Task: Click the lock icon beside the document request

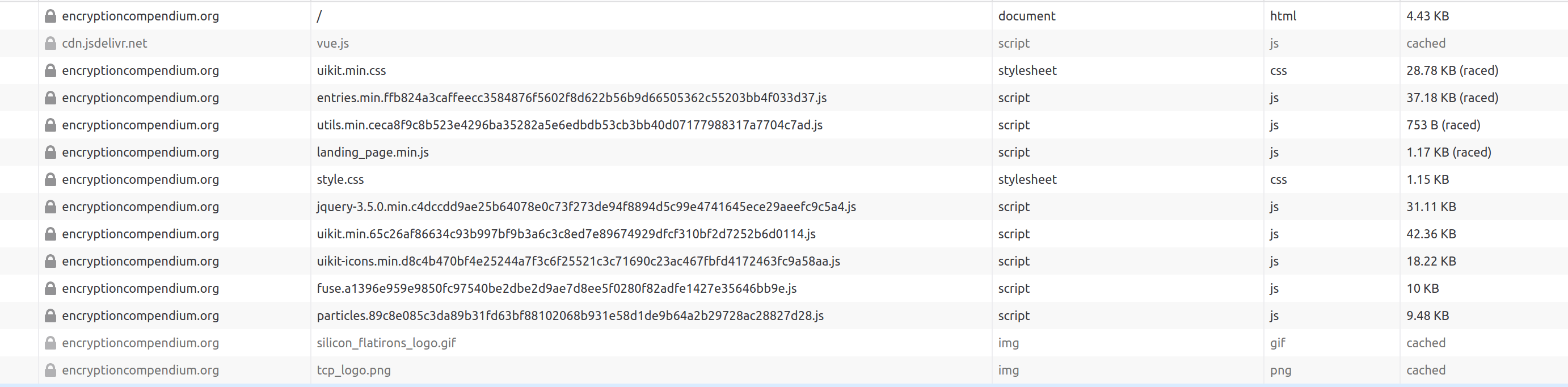Action: 51,16
